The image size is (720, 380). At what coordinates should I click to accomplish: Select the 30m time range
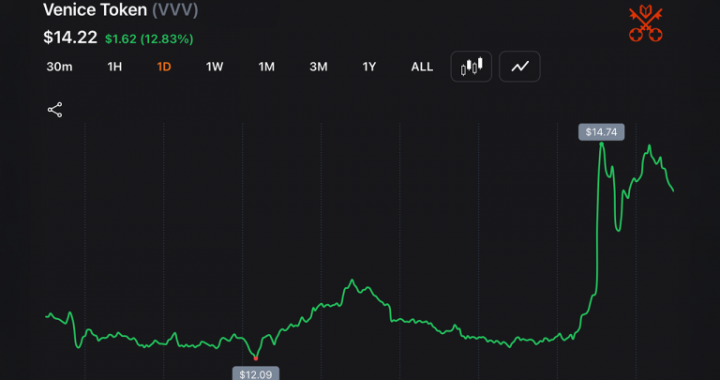pyautogui.click(x=59, y=67)
